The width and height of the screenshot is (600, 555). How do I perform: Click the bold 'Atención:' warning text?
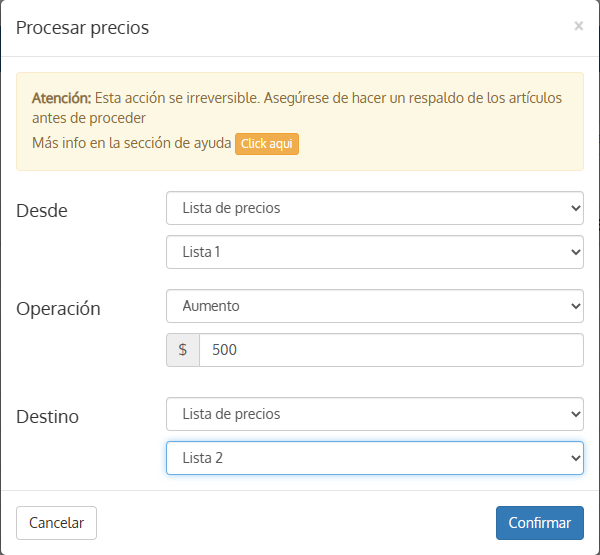(62, 98)
